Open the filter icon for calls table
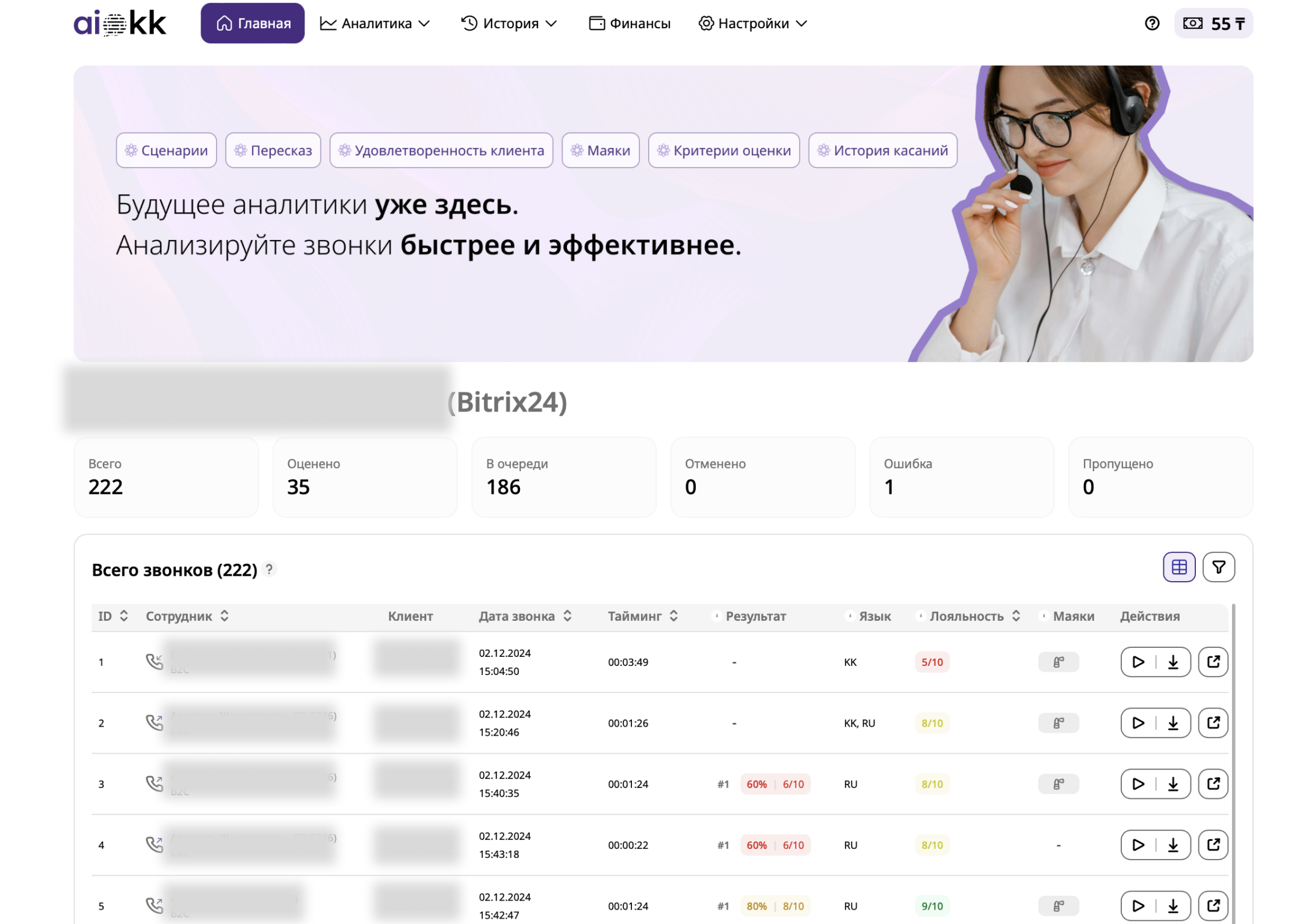This screenshot has width=1300, height=924. click(1218, 567)
